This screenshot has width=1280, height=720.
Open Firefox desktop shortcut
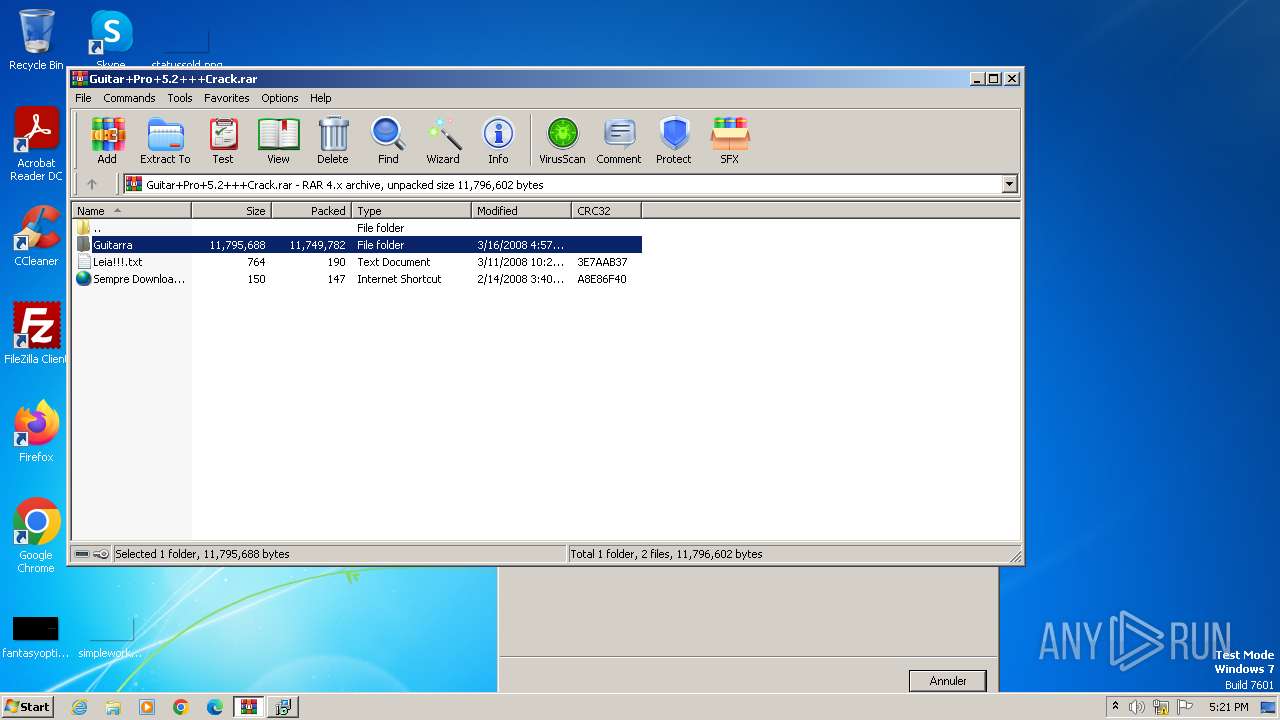[x=36, y=432]
